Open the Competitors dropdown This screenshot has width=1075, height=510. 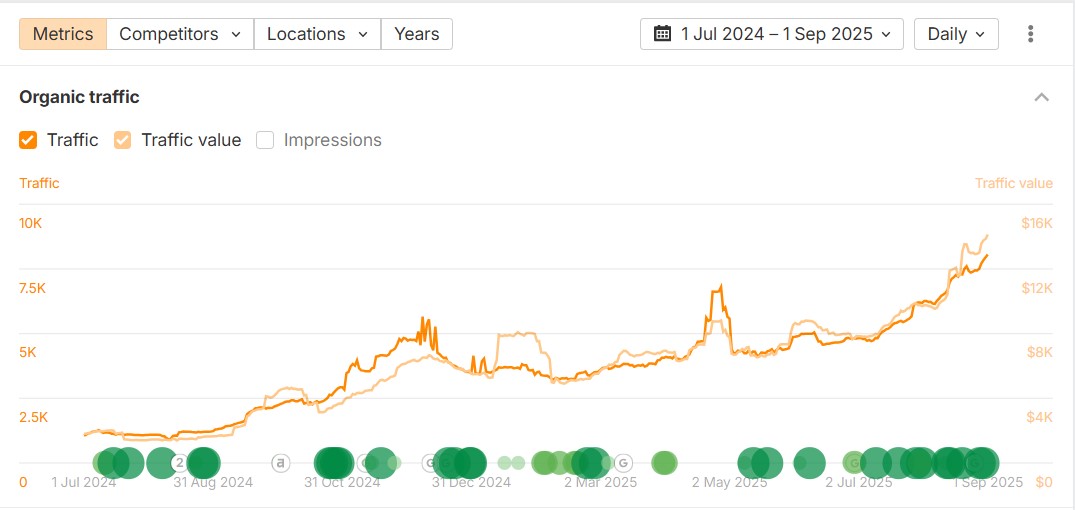point(180,34)
